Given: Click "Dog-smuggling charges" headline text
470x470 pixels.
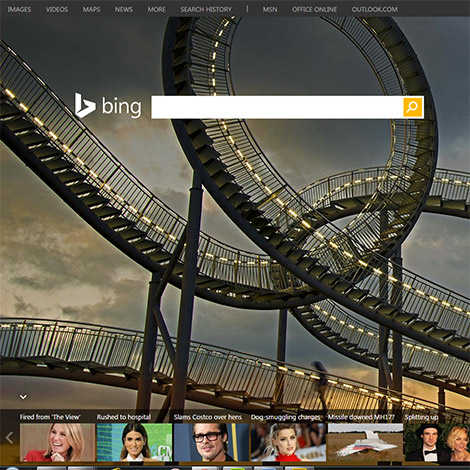Looking at the screenshot, I should click(x=285, y=417).
